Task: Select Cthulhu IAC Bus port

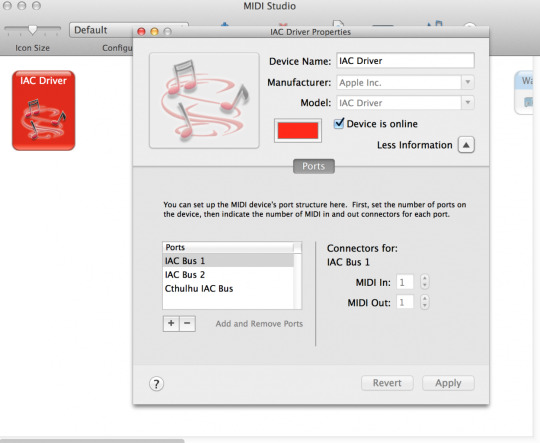Action: tap(228, 288)
